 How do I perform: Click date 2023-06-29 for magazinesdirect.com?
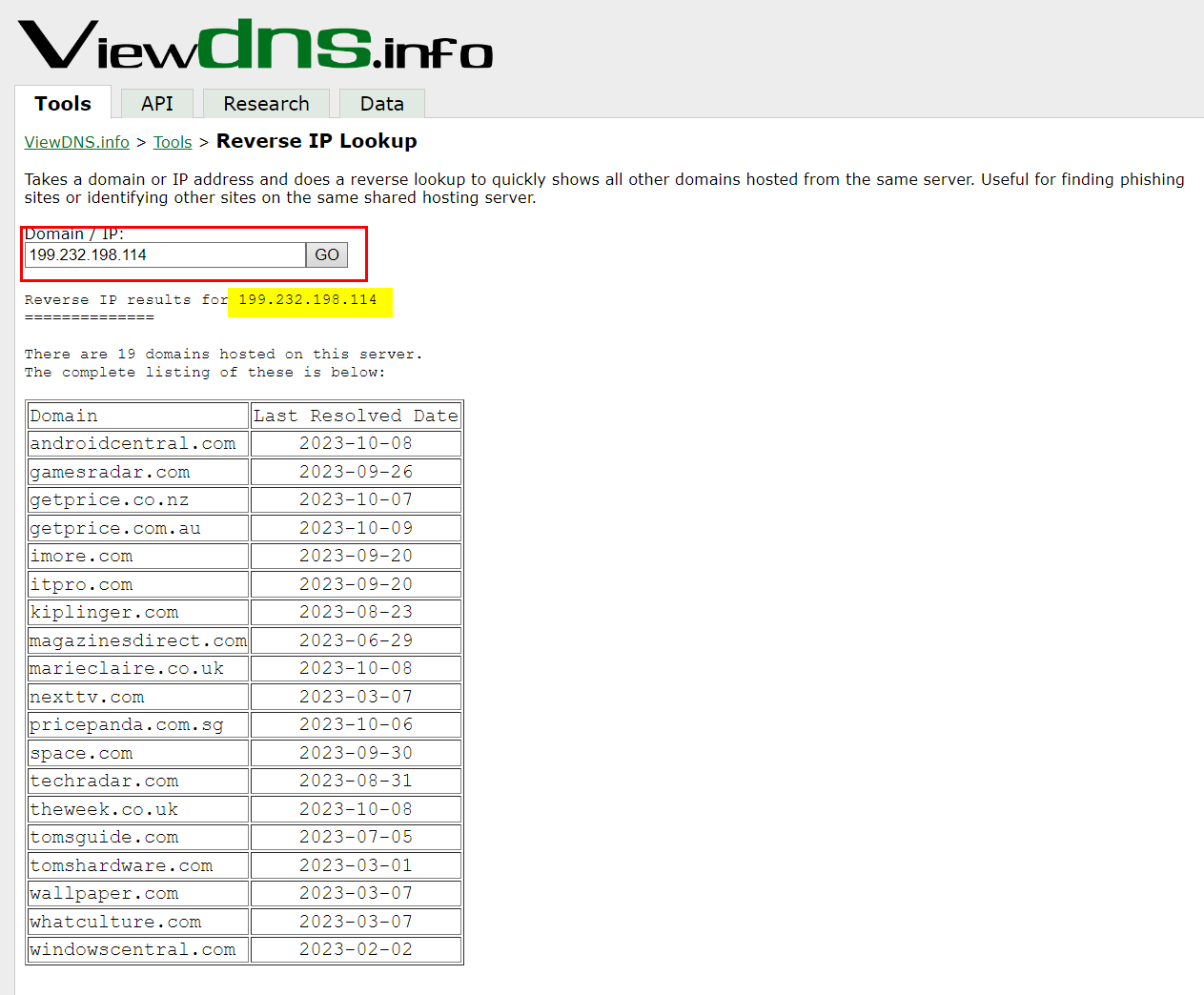[x=356, y=640]
